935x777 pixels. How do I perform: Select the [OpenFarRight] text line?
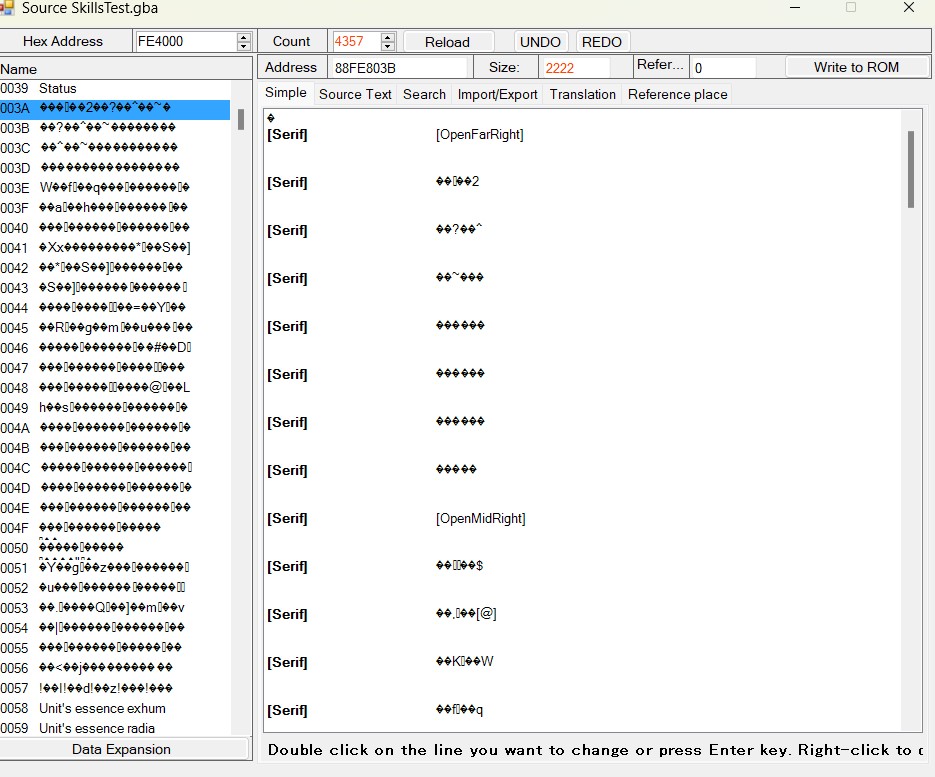(479, 135)
